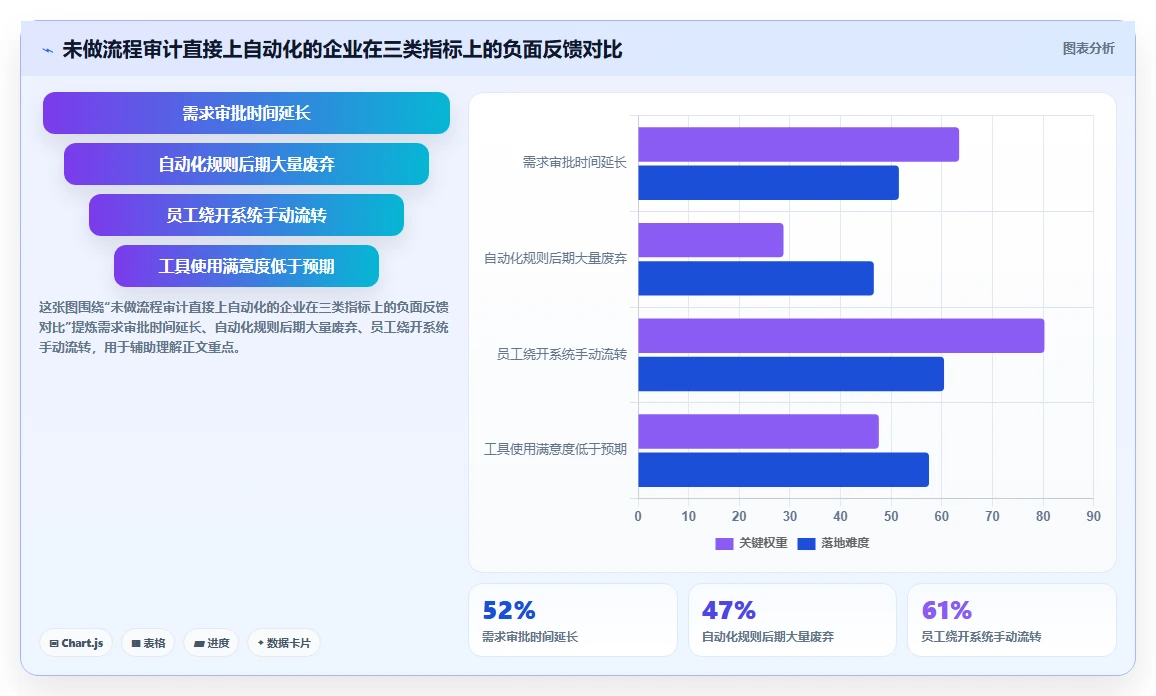Open the 61% 员工绕开系统手动流转 data card
The image size is (1156, 696).
pos(1012,620)
